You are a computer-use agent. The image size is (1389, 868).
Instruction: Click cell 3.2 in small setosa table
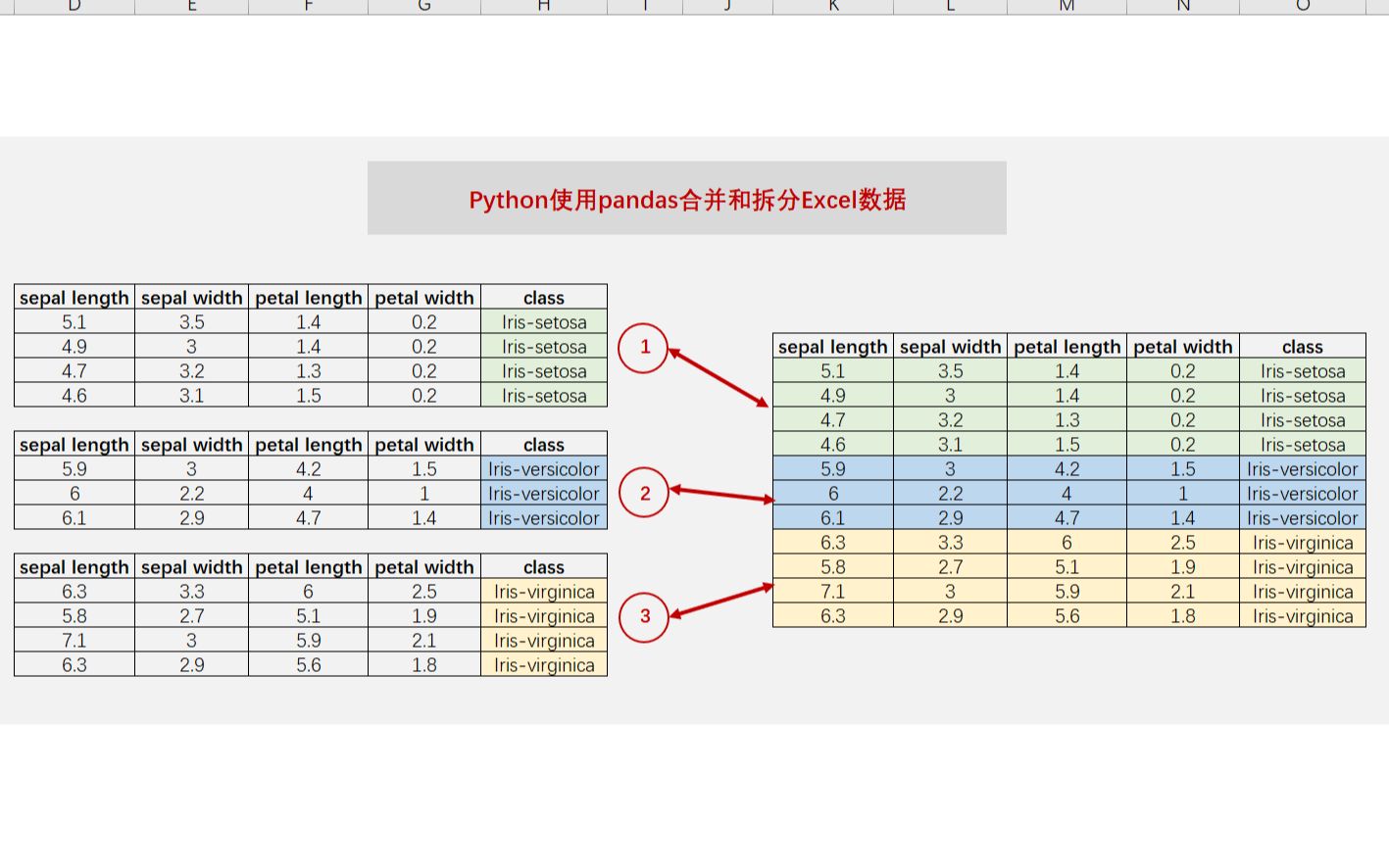(191, 370)
